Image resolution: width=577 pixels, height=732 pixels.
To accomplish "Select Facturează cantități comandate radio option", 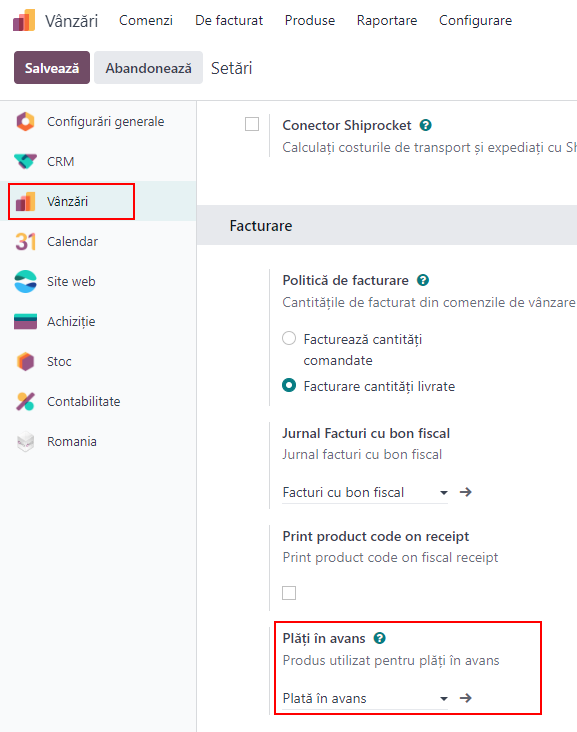I will (x=289, y=338).
